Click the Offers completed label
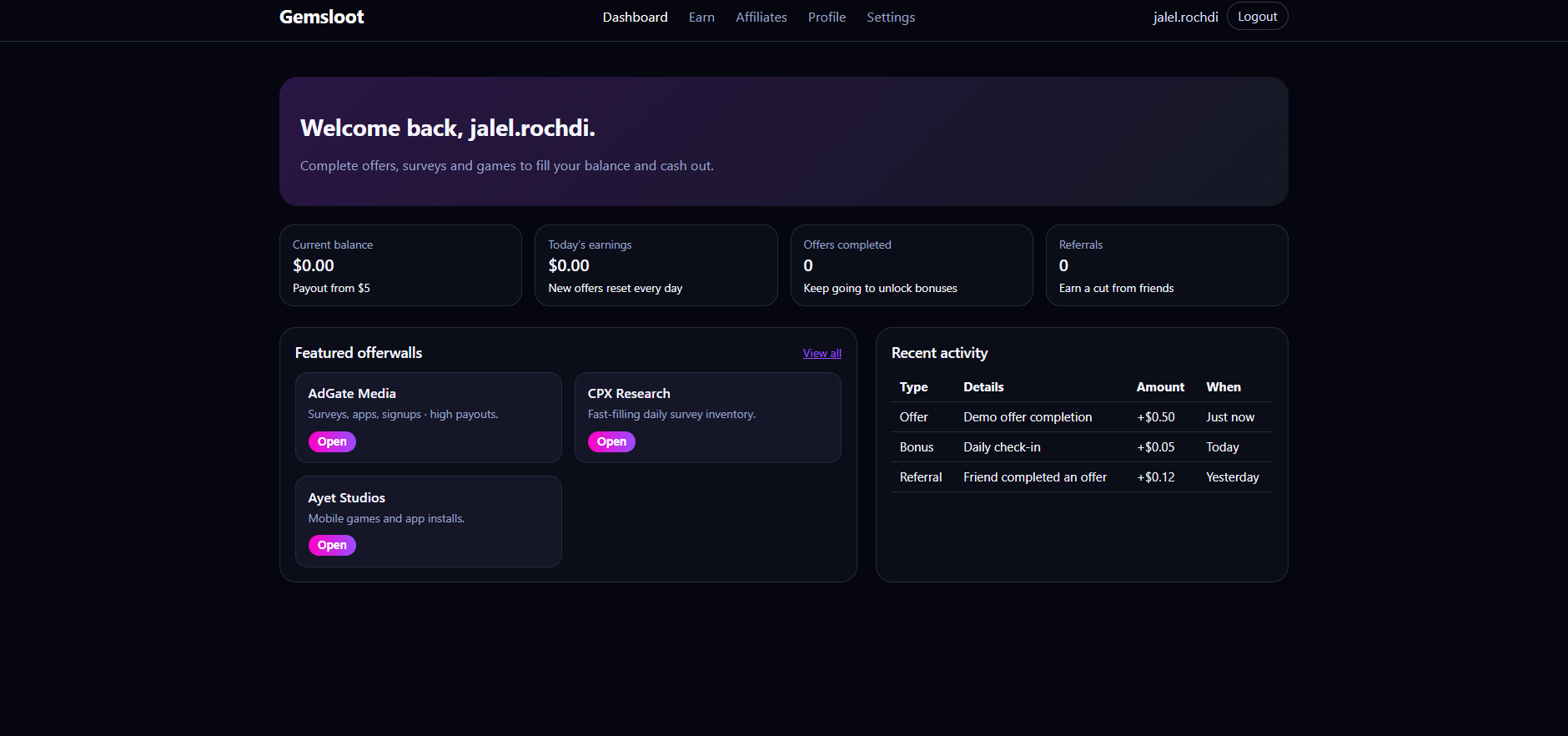The height and width of the screenshot is (736, 1568). coord(847,244)
